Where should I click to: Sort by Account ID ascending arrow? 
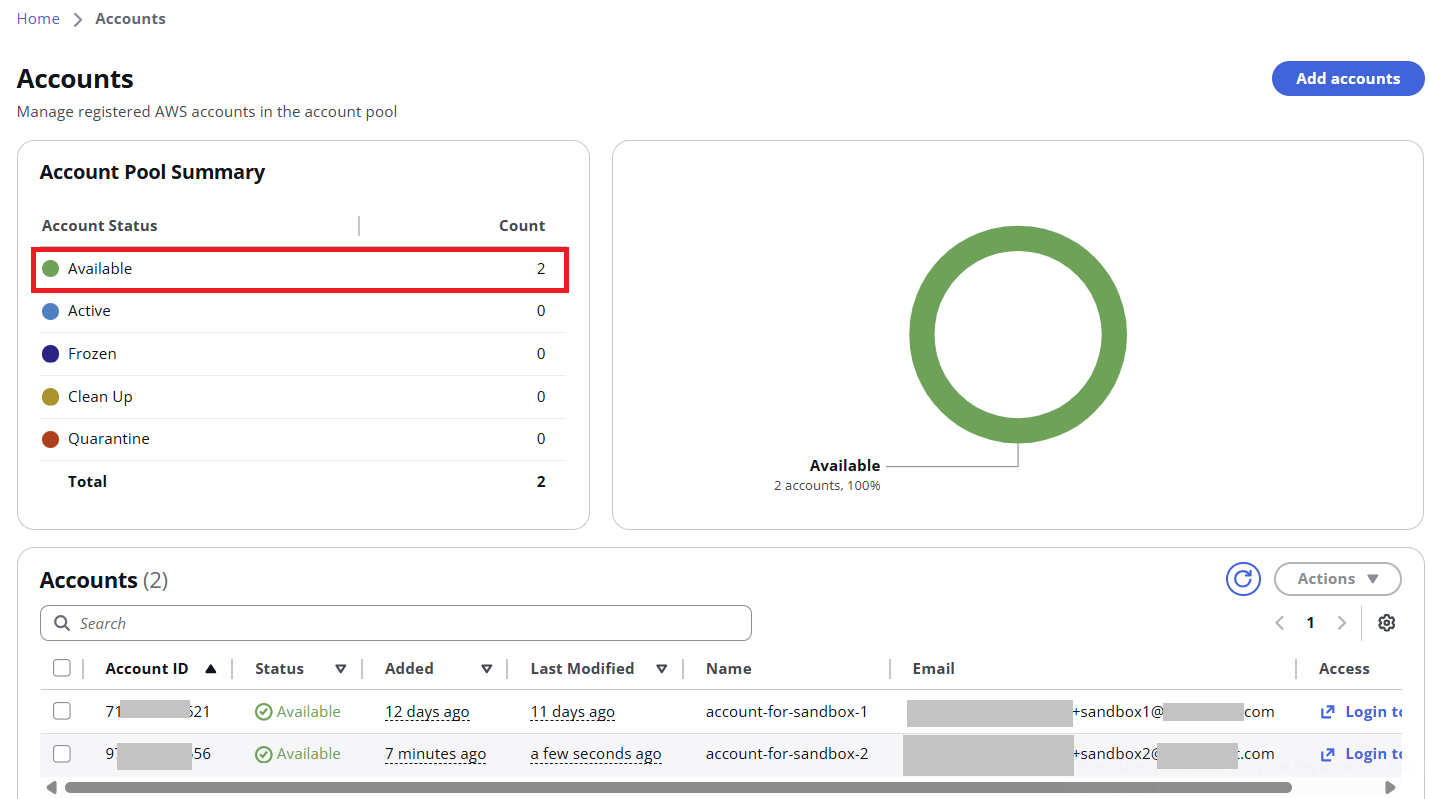[210, 669]
